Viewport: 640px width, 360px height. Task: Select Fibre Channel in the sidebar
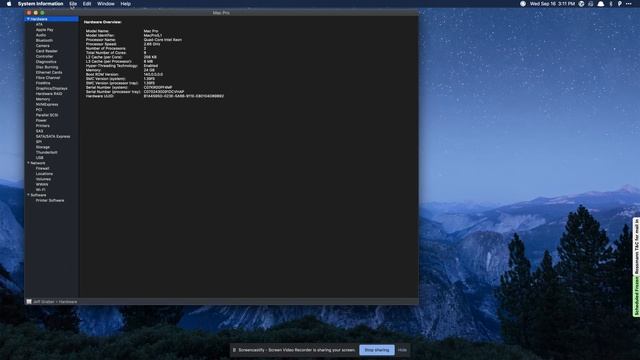pyautogui.click(x=48, y=78)
